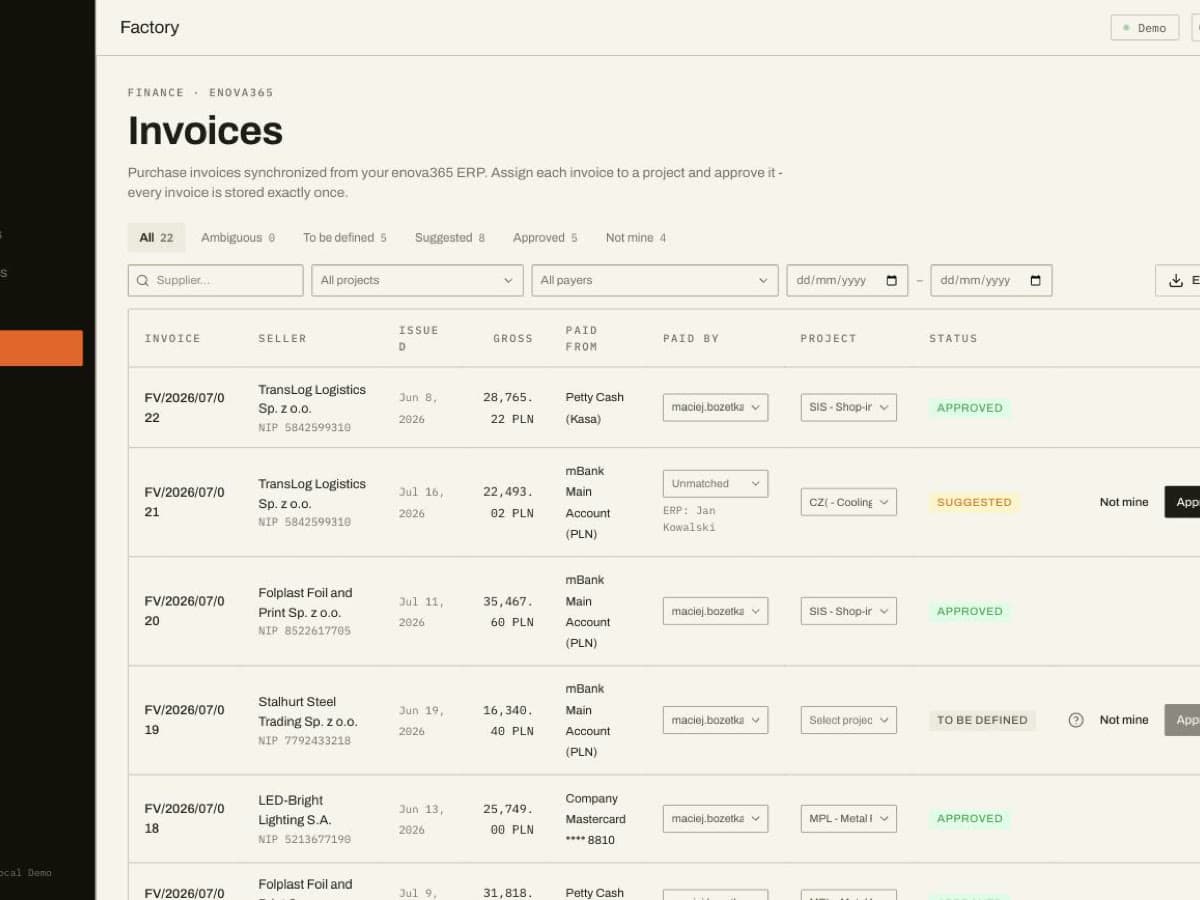The height and width of the screenshot is (900, 1200).
Task: Click the Demo button in header
Action: click(x=1144, y=28)
